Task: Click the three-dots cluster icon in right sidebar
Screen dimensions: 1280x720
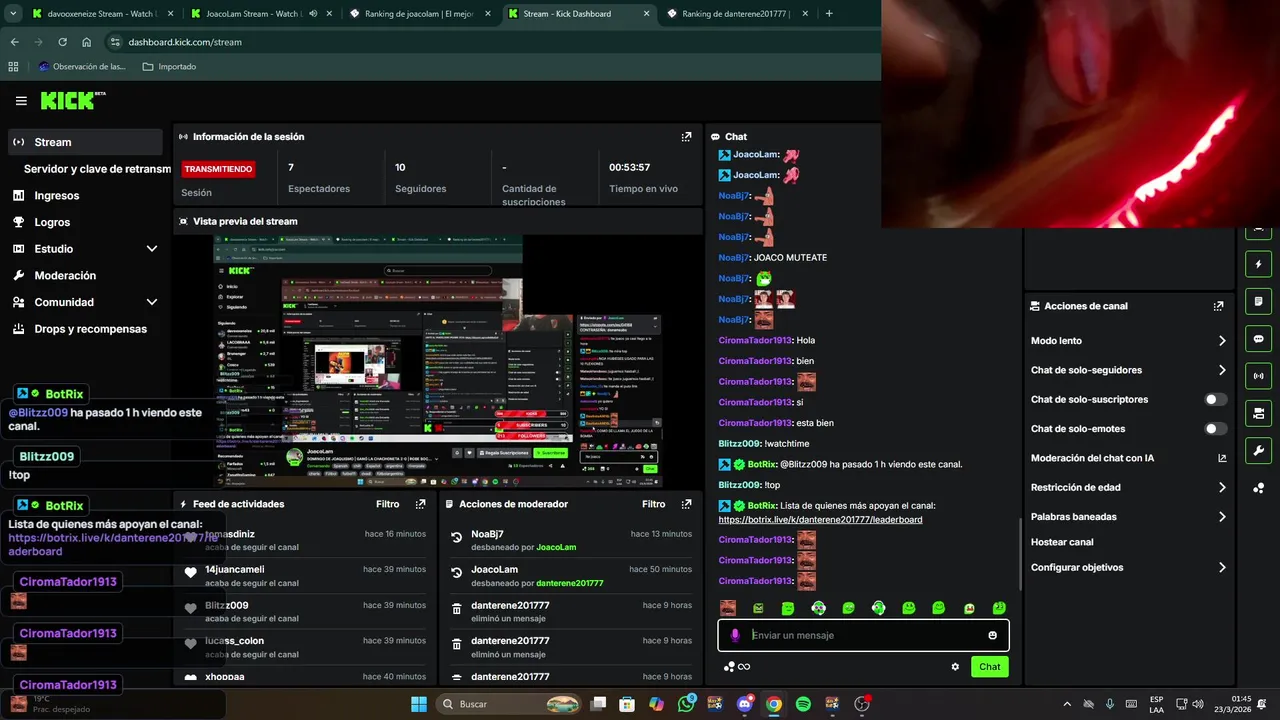Action: point(1258,488)
